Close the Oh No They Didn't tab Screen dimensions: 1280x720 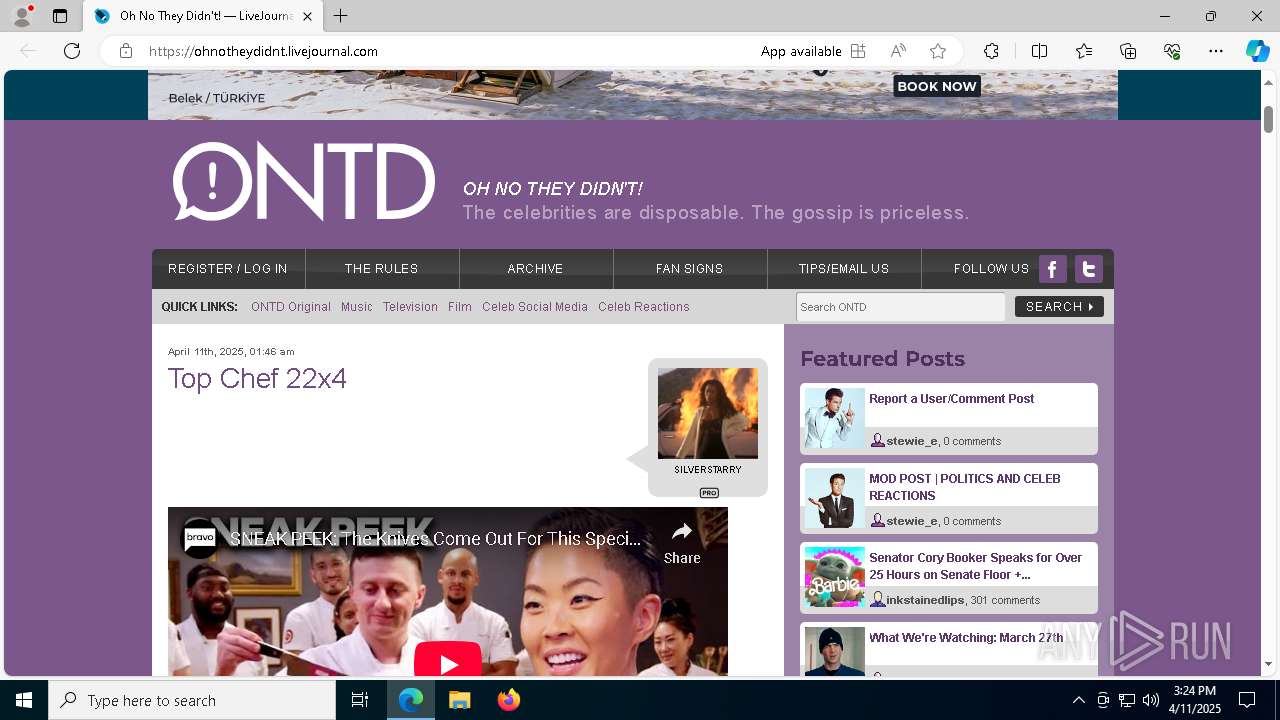(307, 16)
